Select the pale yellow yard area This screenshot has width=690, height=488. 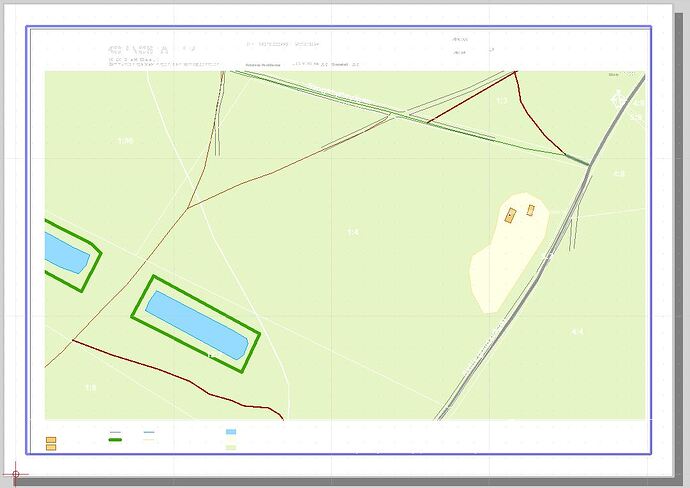pyautogui.click(x=509, y=253)
